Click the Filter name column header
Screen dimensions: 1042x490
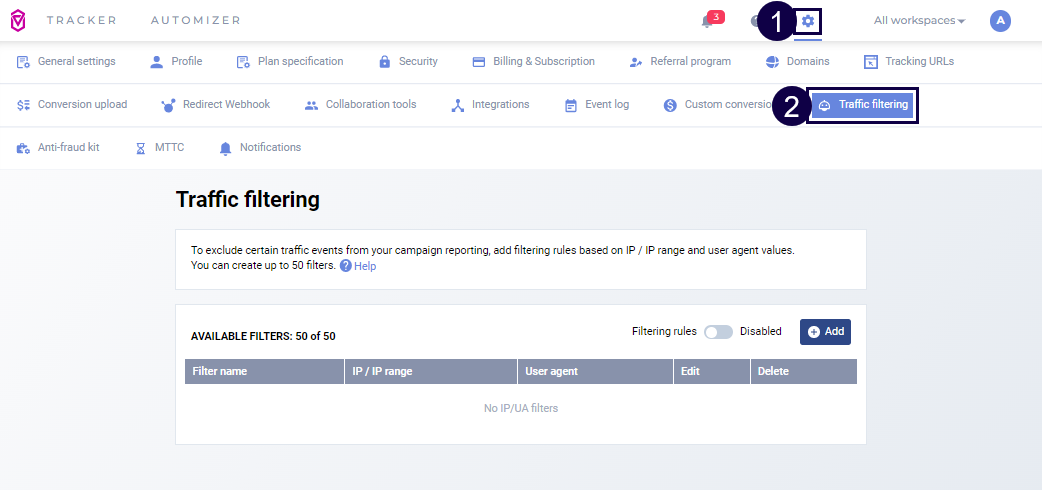[x=264, y=372]
